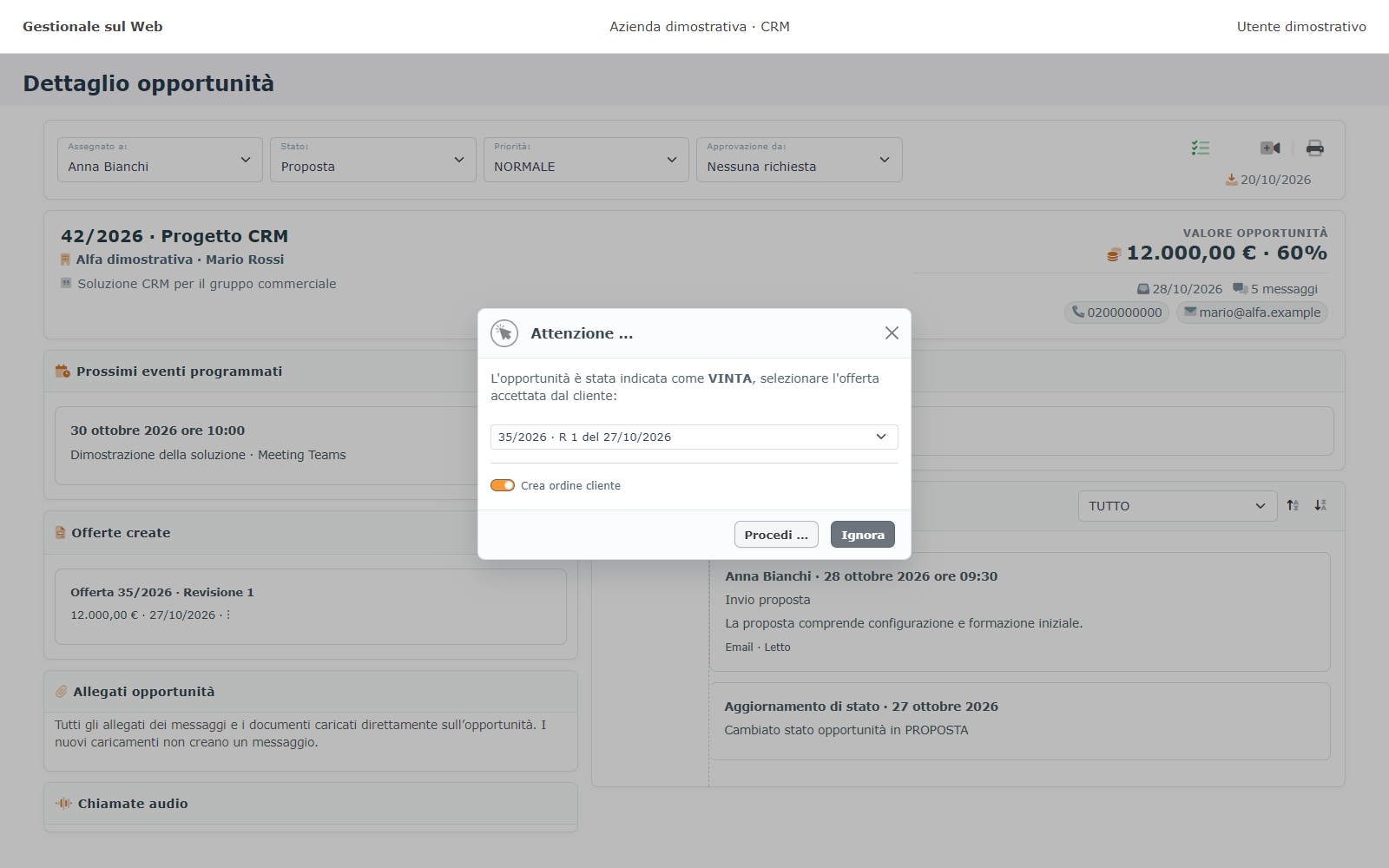The image size is (1389, 868).
Task: Click the Azienda dimostrativa · CRM header text
Action: click(x=700, y=27)
